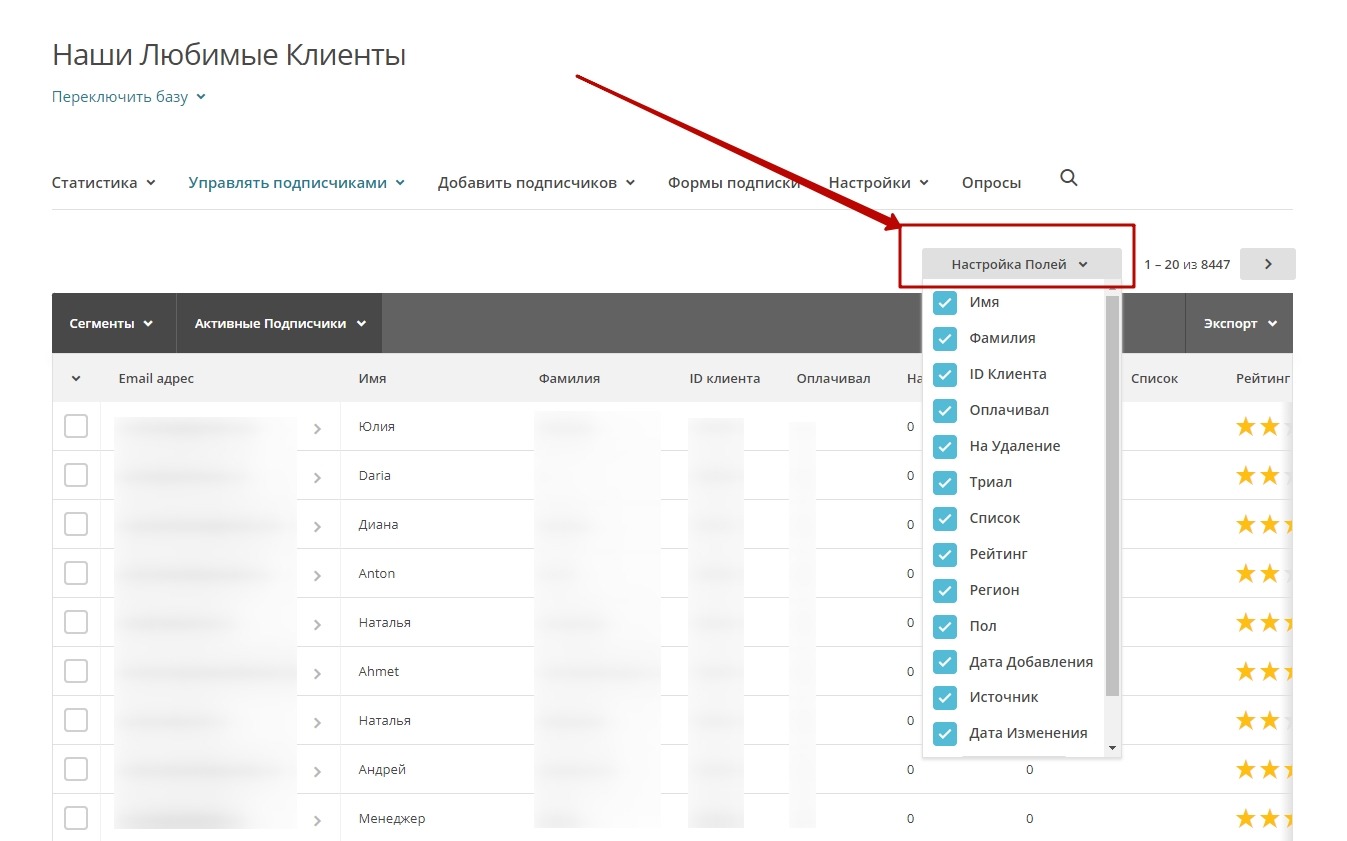The width and height of the screenshot is (1347, 841).
Task: Open the Опросы menu item
Action: (x=991, y=183)
